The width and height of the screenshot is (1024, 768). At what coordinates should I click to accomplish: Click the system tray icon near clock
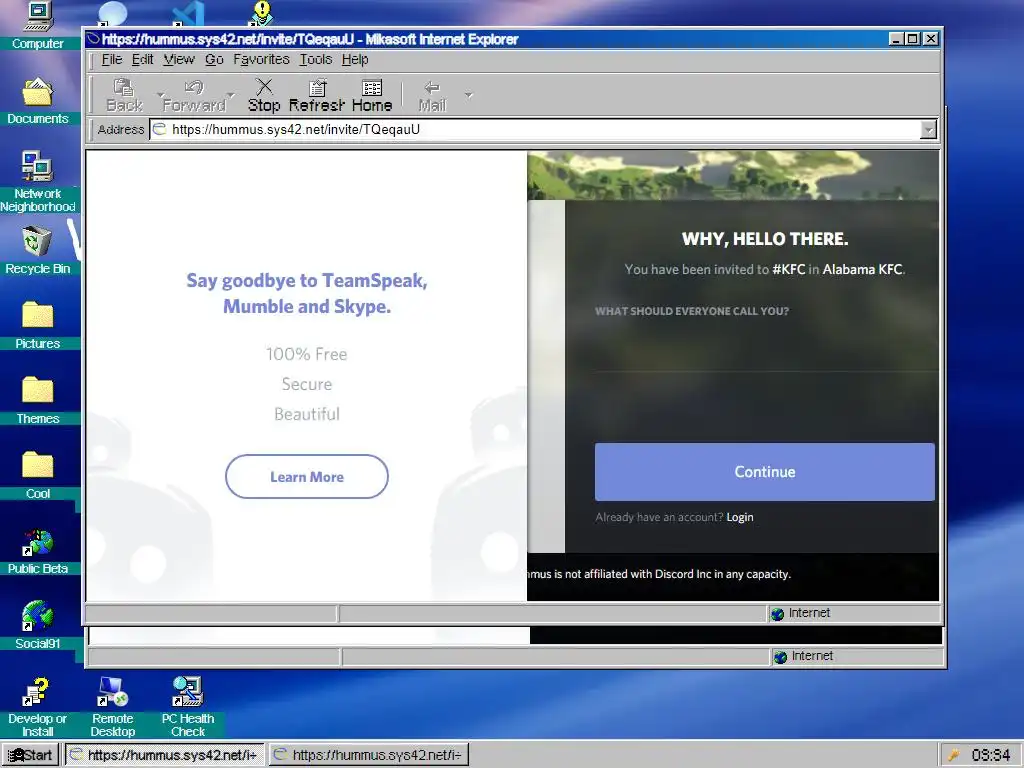[x=954, y=756]
